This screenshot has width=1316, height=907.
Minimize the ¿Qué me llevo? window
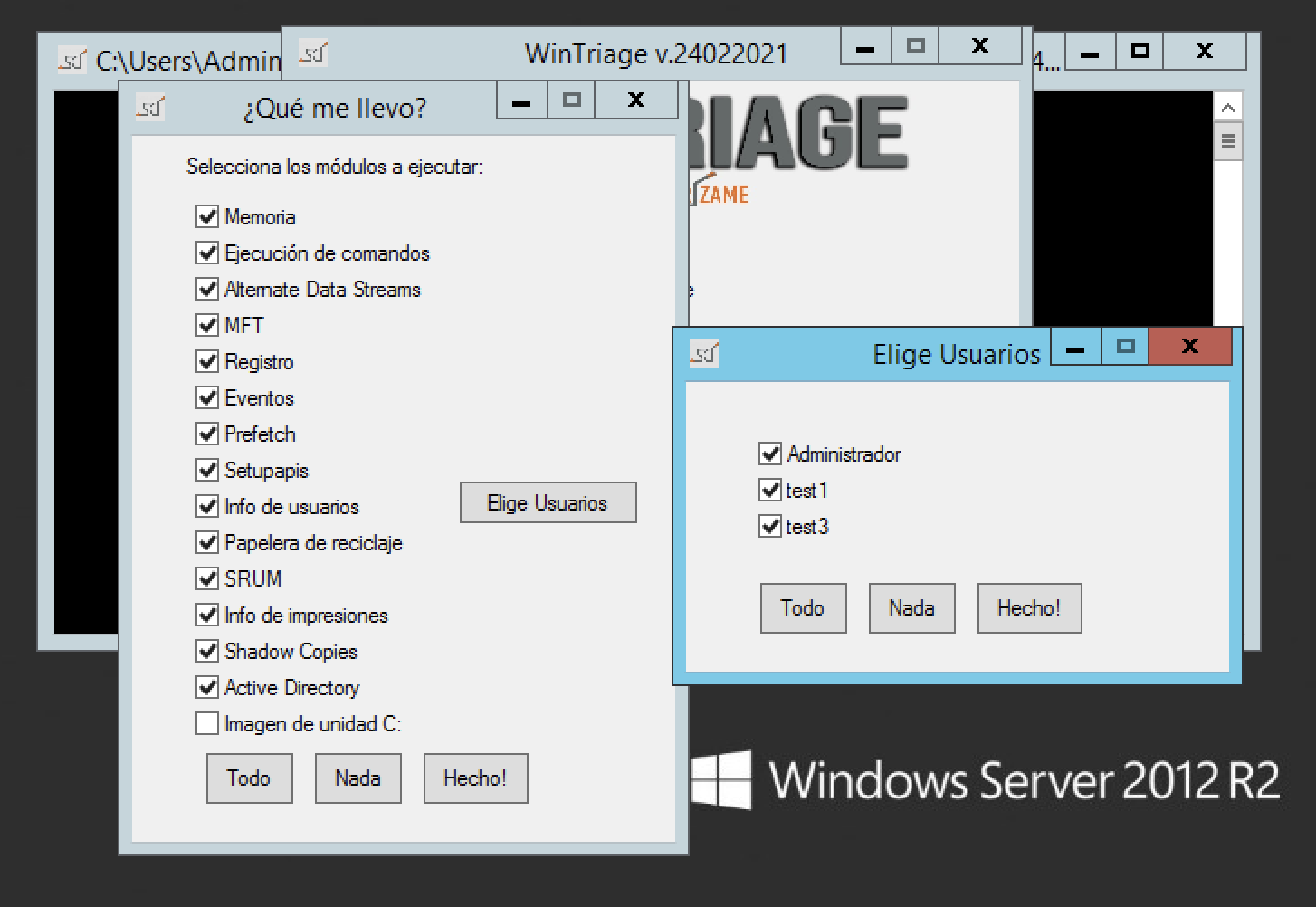522,100
